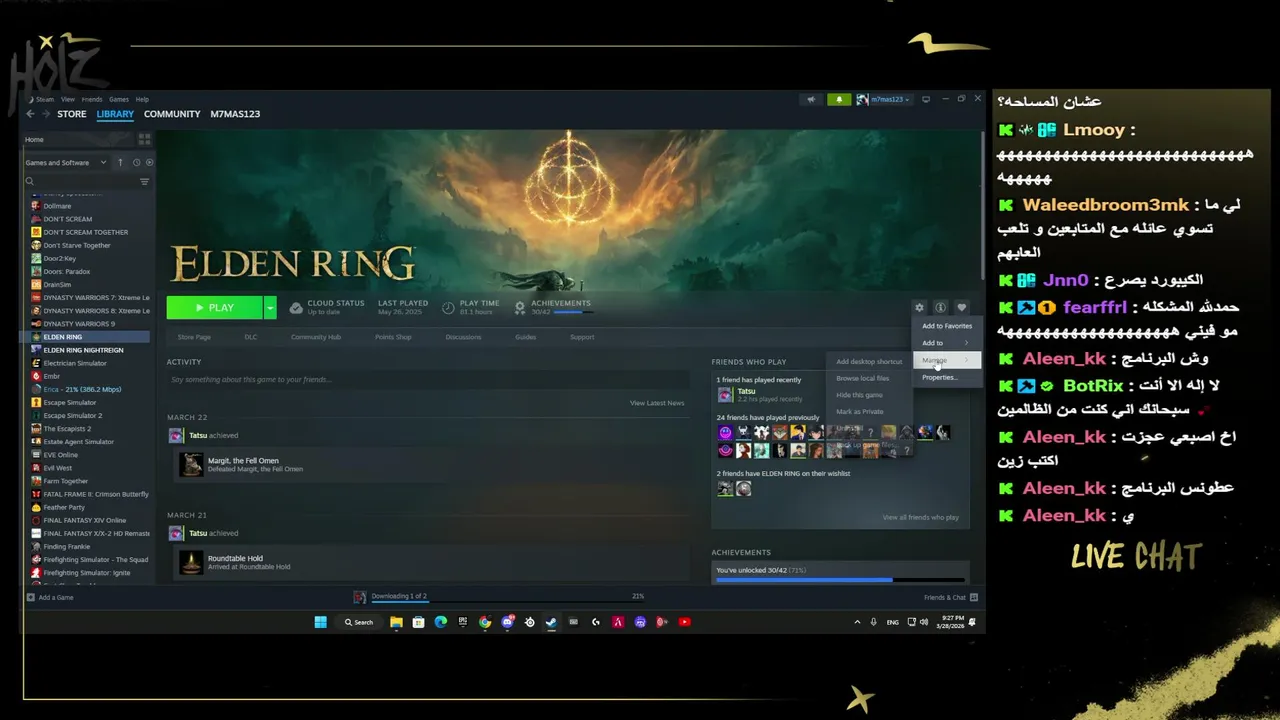Image resolution: width=1280 pixels, height=720 pixels.
Task: Click the ready-to-play filter icon in sidebar
Action: pos(149,162)
